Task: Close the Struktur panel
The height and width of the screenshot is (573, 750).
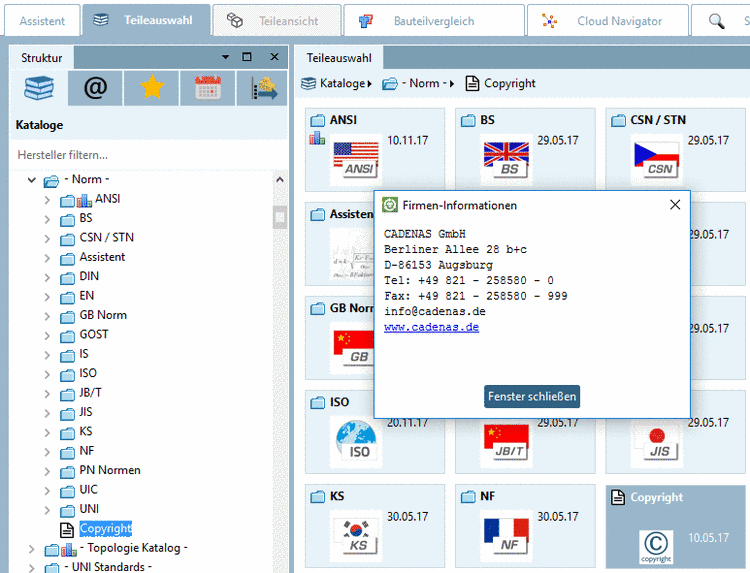Action: [275, 57]
